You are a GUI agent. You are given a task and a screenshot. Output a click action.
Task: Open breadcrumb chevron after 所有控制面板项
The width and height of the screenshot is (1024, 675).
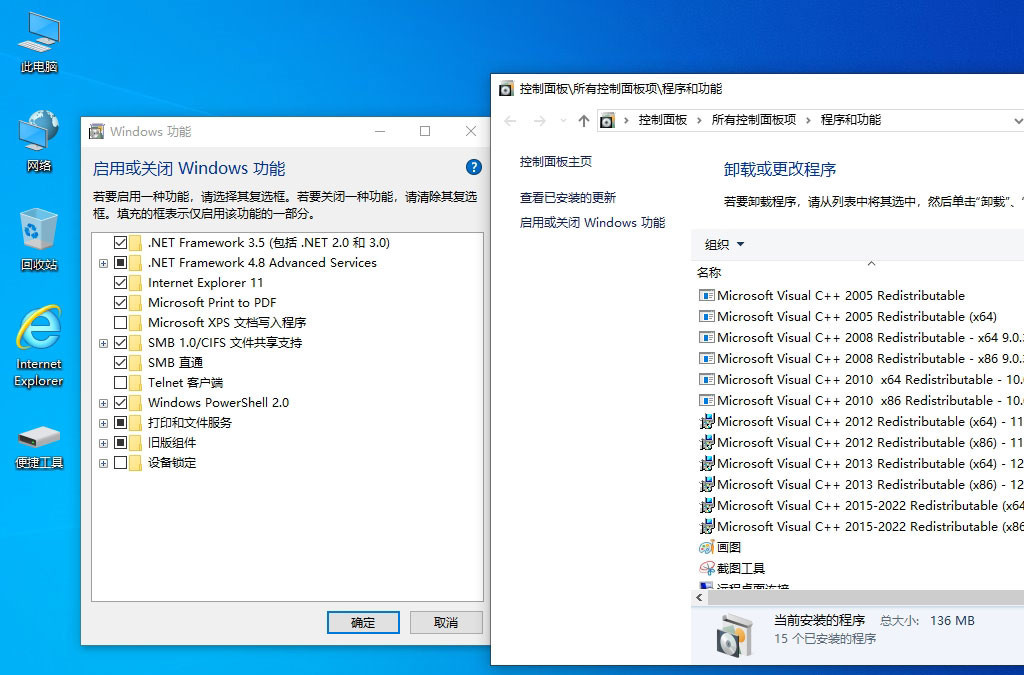[x=808, y=121]
